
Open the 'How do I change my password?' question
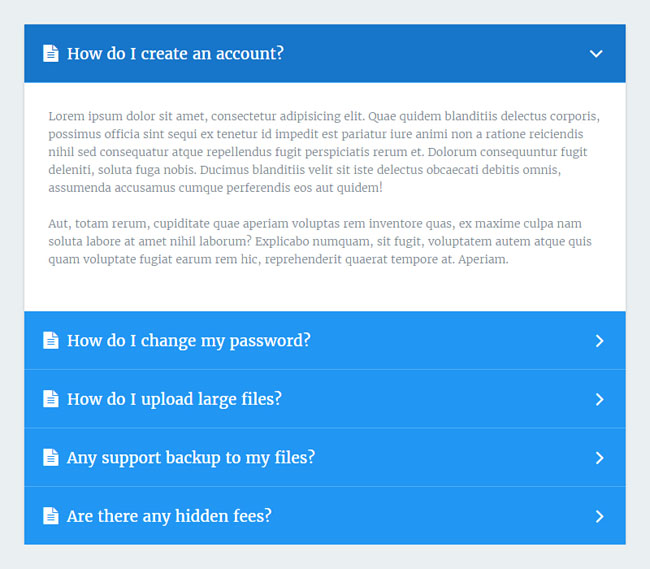coord(188,341)
